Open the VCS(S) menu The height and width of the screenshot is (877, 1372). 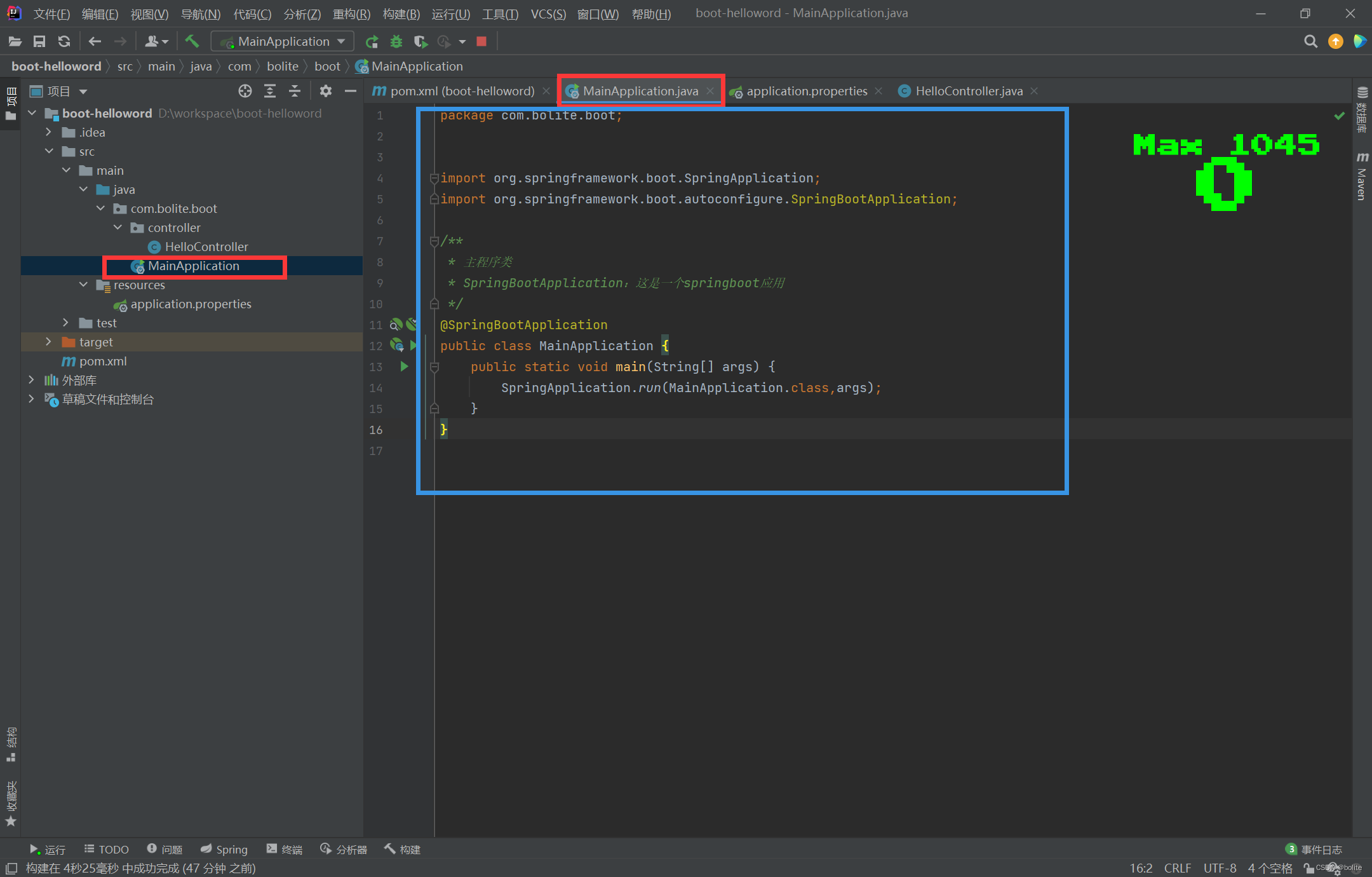click(x=548, y=14)
